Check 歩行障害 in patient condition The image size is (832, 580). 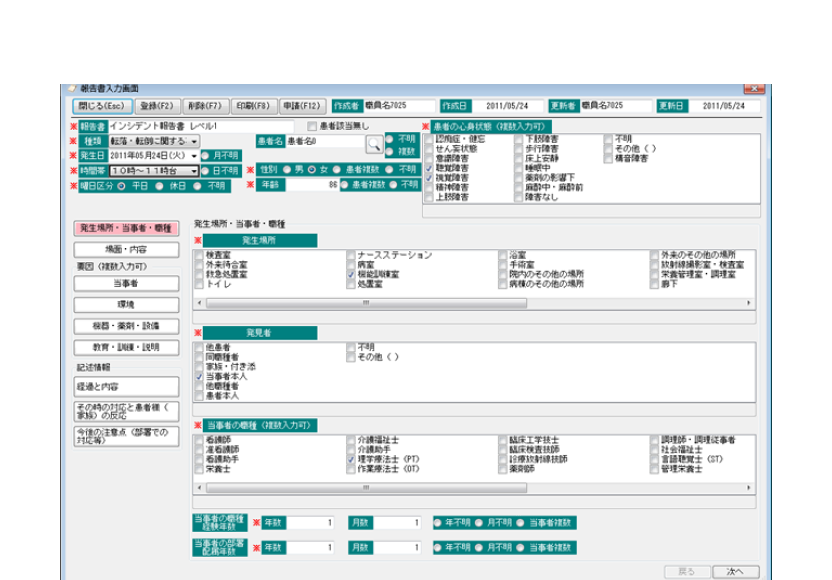518,149
